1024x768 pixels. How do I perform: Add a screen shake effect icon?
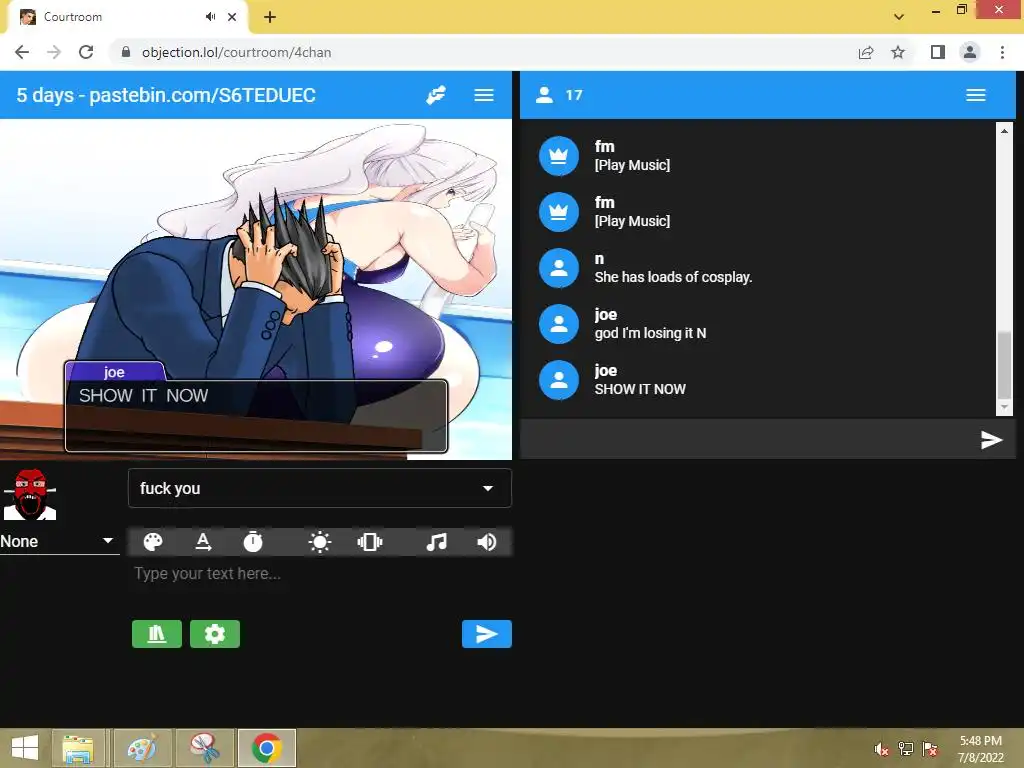(x=370, y=542)
